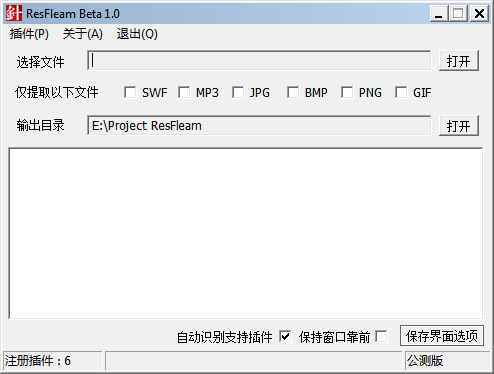
Task: Enable the GIF checkbox
Action: 401,92
